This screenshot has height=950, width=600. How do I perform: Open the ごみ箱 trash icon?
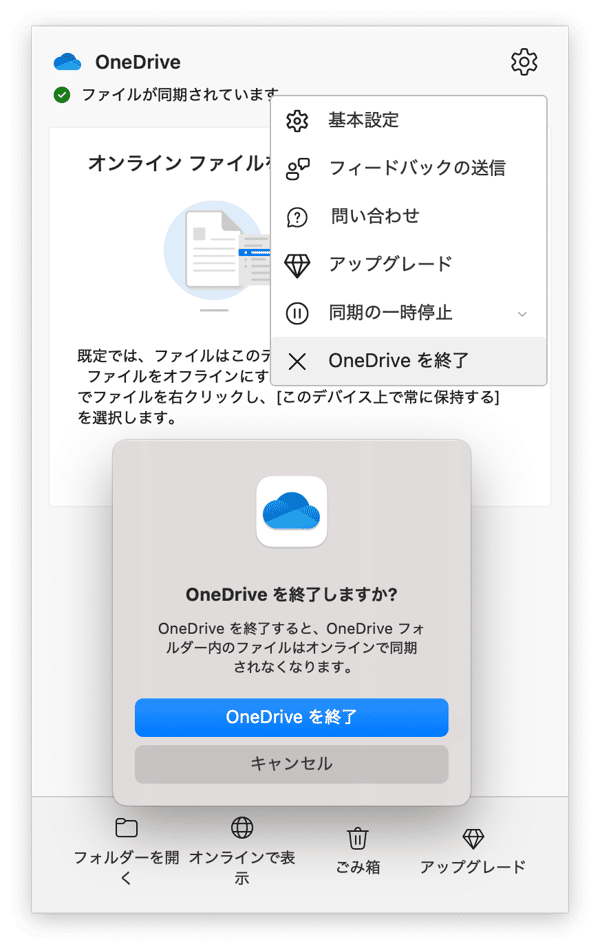[x=358, y=851]
